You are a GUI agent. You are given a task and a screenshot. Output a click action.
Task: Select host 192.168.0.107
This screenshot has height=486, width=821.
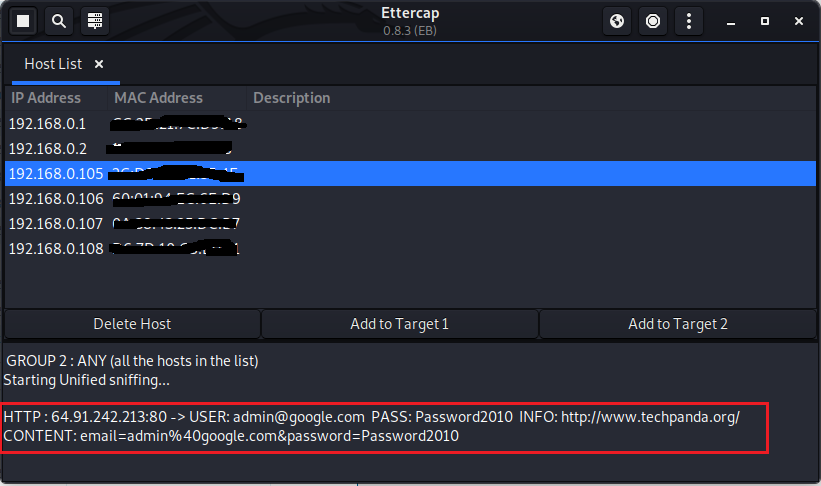[56, 224]
